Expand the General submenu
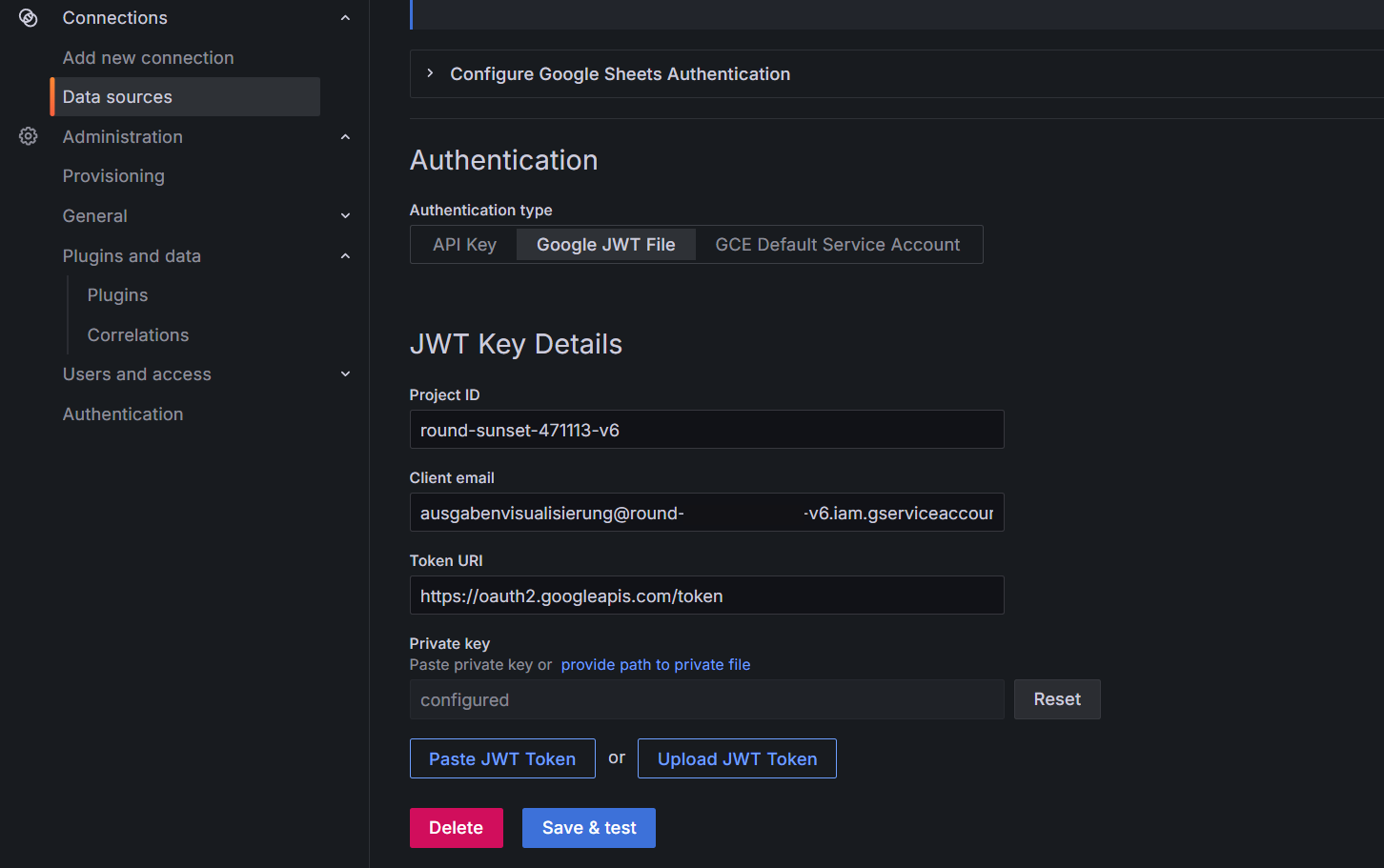The height and width of the screenshot is (868, 1384). point(345,216)
